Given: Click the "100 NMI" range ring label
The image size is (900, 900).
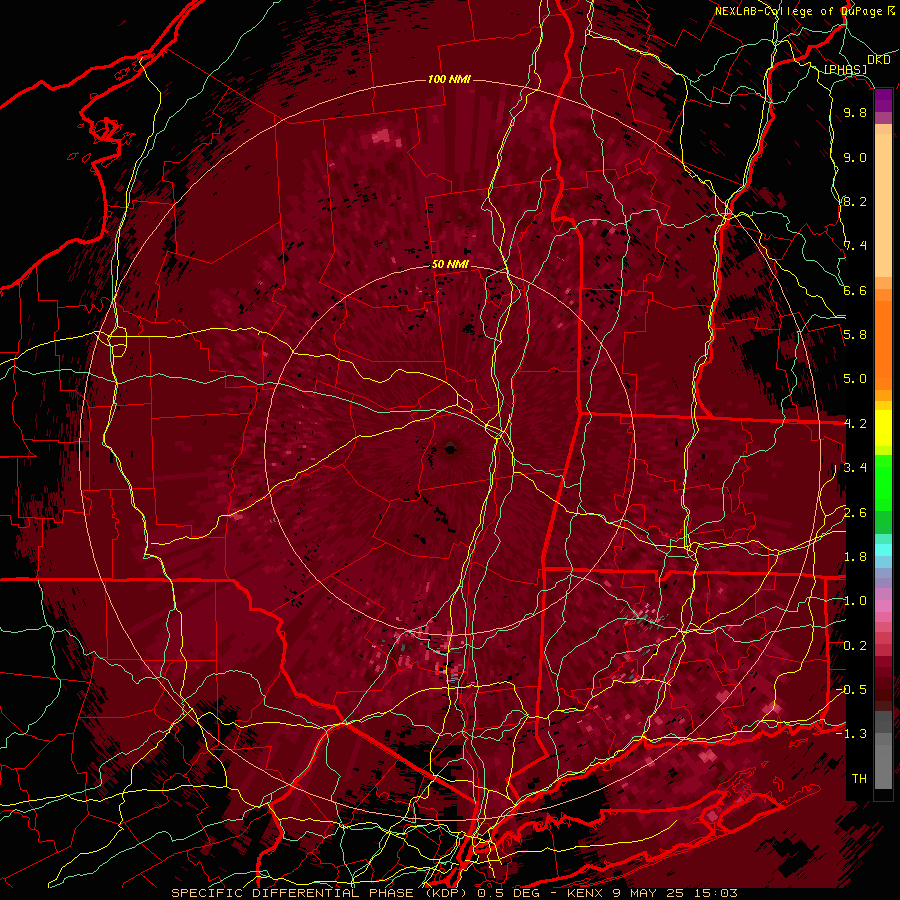Looking at the screenshot, I should pyautogui.click(x=449, y=79).
